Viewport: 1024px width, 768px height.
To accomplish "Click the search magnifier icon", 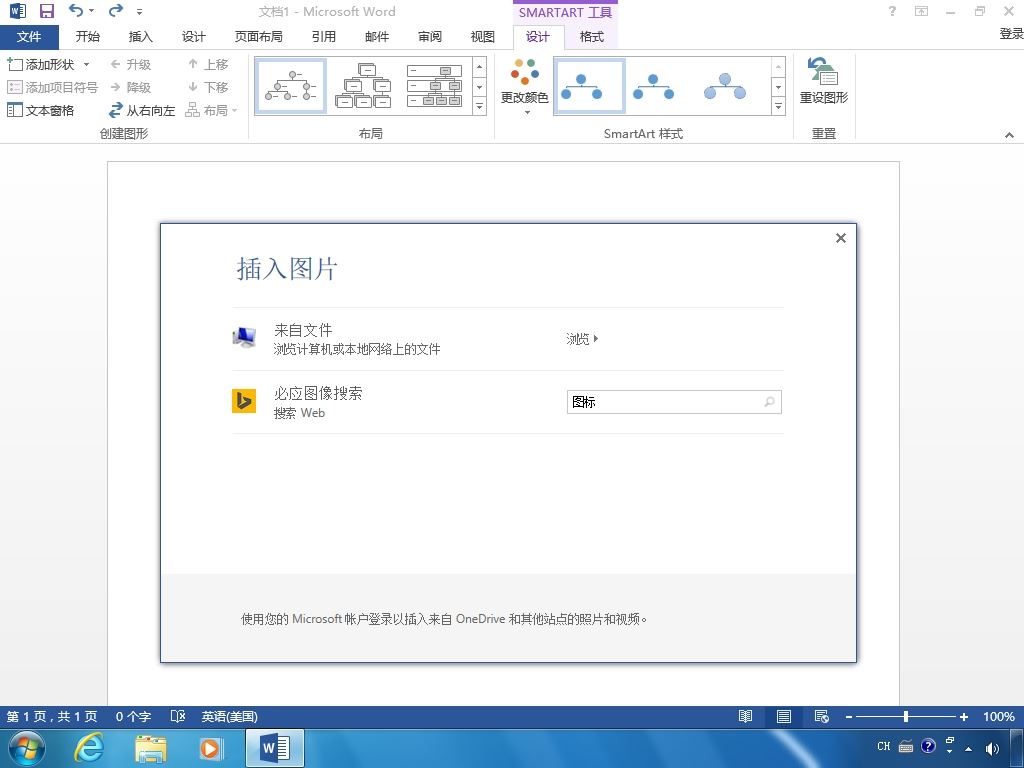I will point(769,402).
